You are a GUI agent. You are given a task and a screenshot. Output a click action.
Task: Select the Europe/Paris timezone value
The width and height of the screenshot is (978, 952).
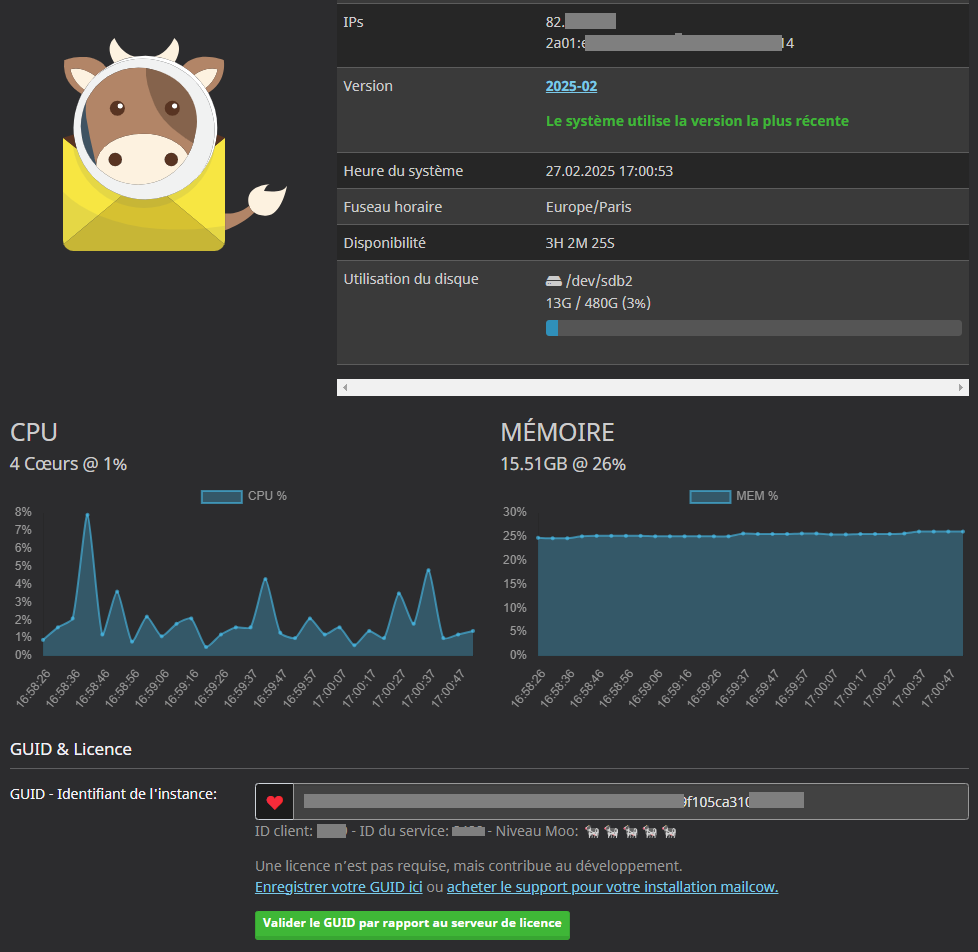pos(588,207)
